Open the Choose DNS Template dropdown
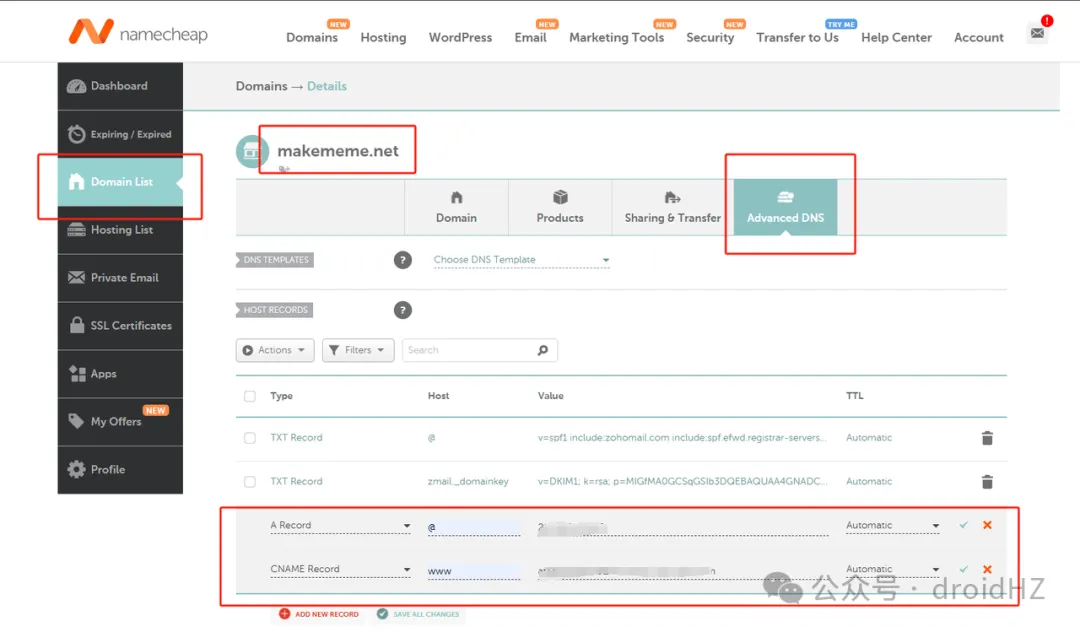Image resolution: width=1080 pixels, height=632 pixels. [521, 260]
